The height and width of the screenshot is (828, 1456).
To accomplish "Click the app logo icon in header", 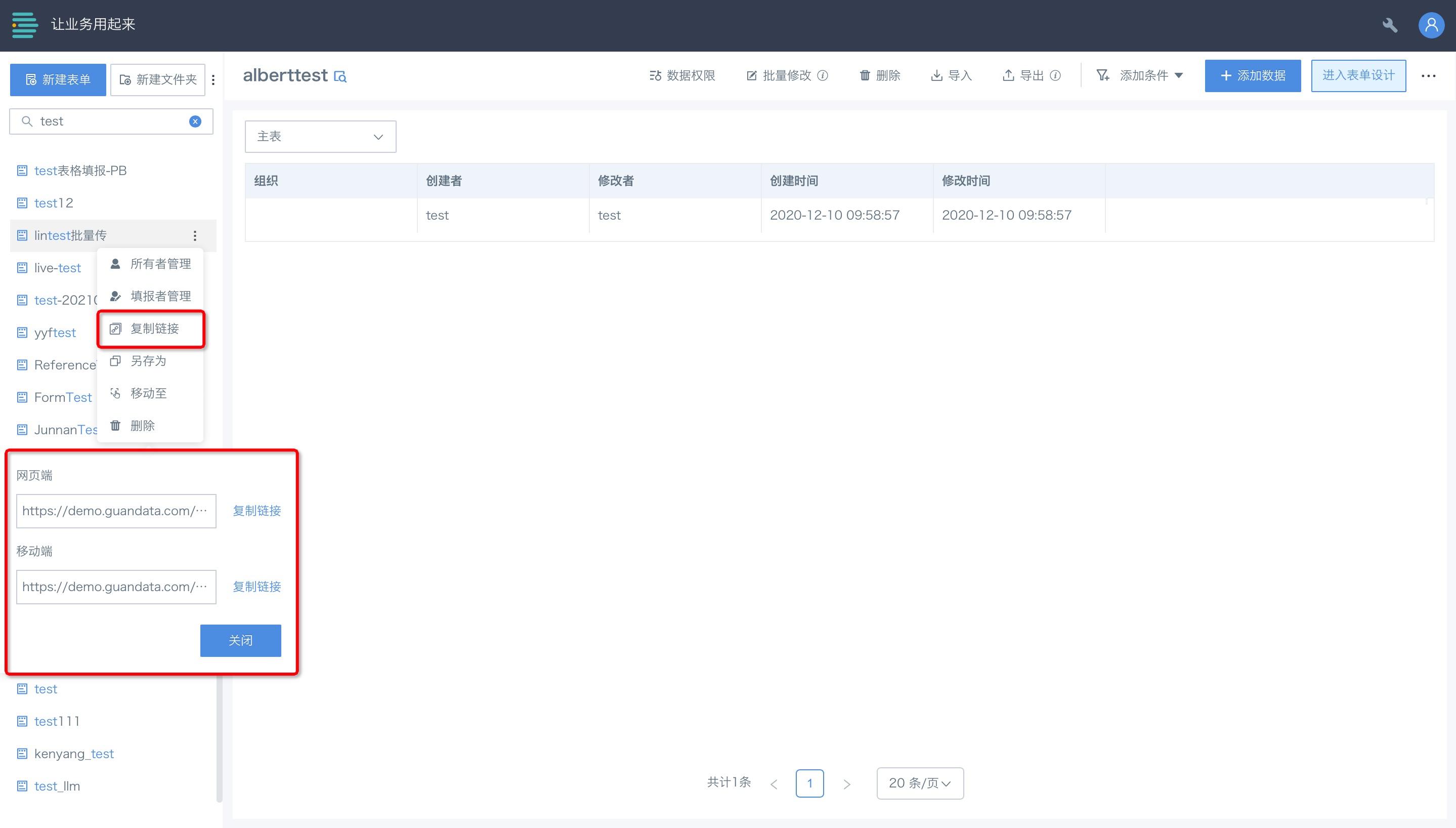I will pos(25,24).
